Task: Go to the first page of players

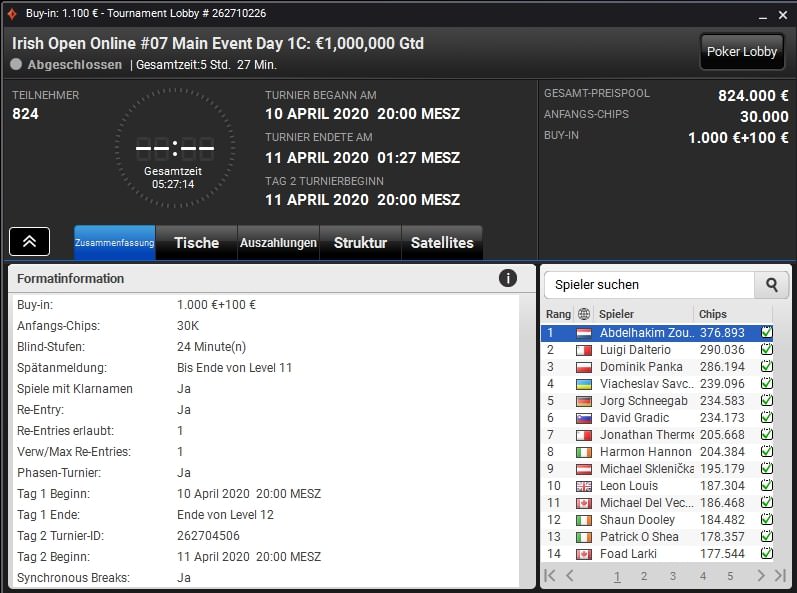Action: coord(549,576)
